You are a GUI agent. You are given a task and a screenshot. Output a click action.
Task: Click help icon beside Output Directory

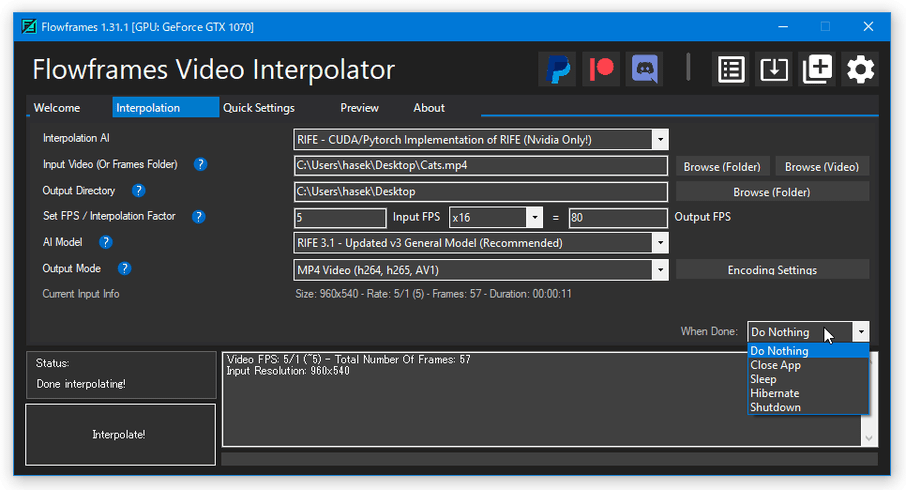coord(138,190)
